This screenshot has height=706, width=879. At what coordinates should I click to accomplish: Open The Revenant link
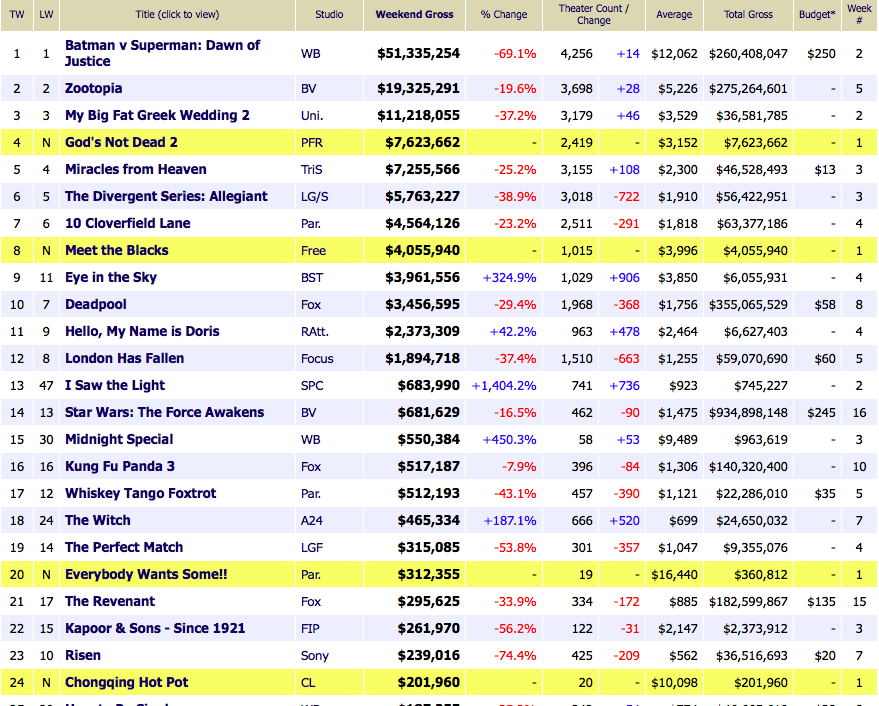[x=110, y=601]
